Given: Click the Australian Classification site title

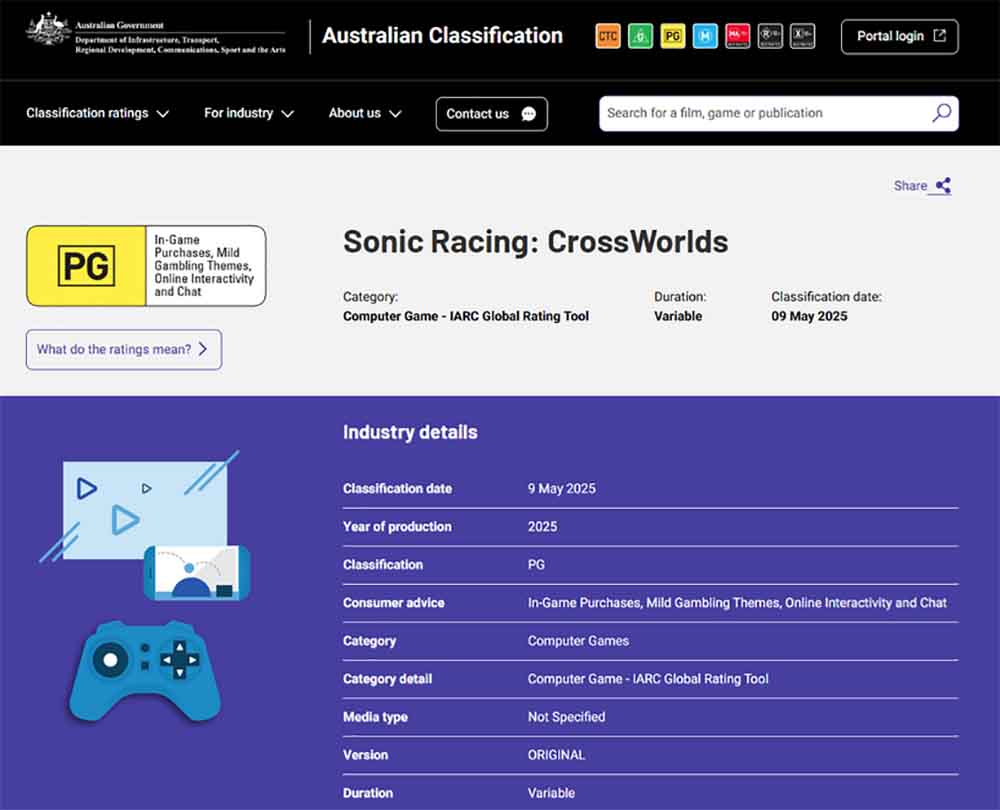Looking at the screenshot, I should click(442, 36).
